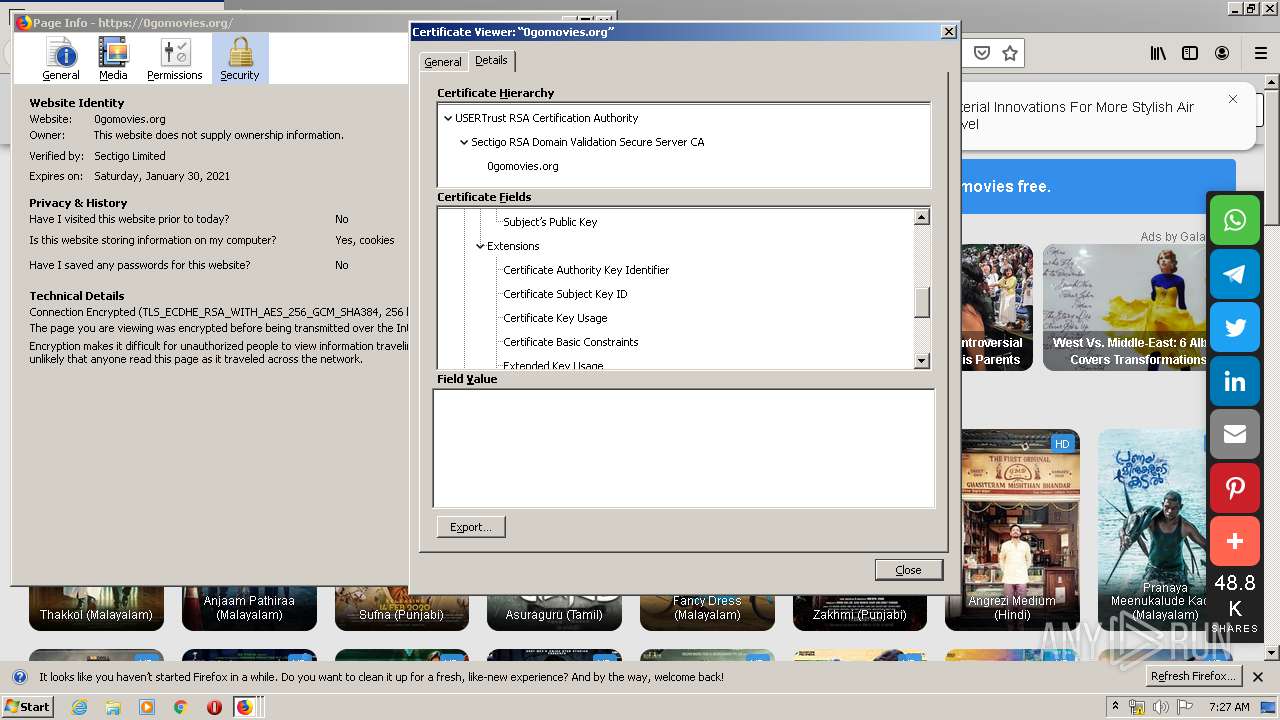
Task: Switch to Firefox taskbar button
Action: pos(245,707)
